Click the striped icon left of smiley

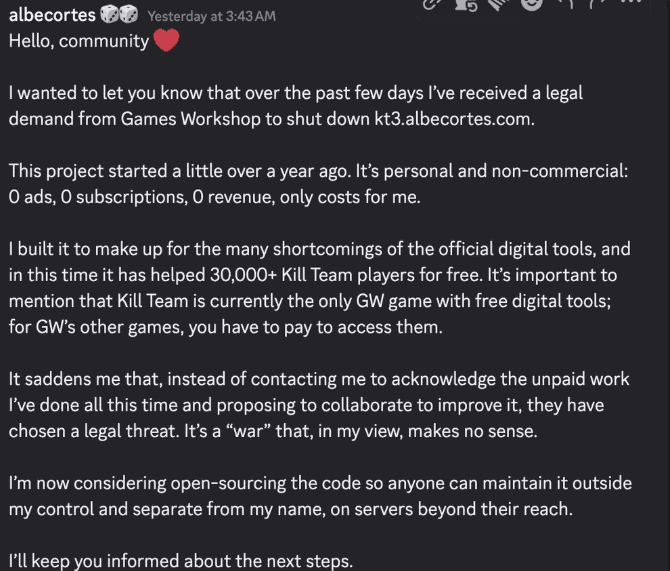(x=498, y=3)
